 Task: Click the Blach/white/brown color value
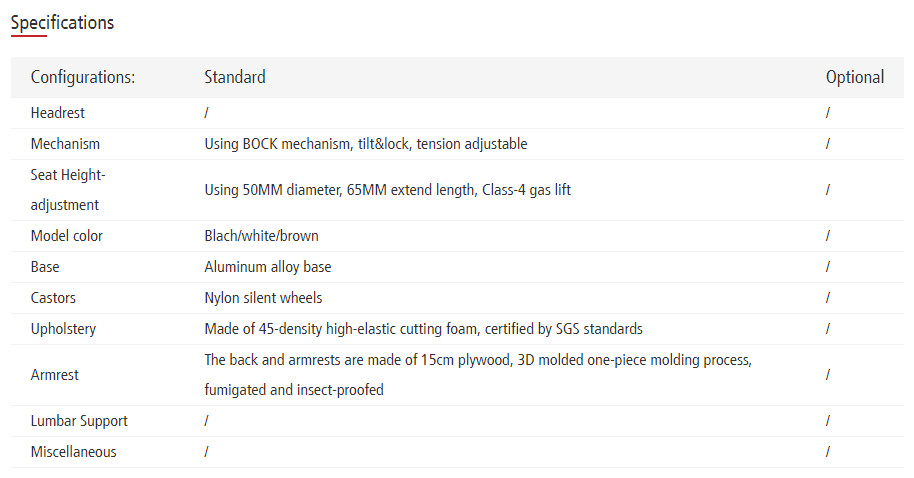click(261, 236)
